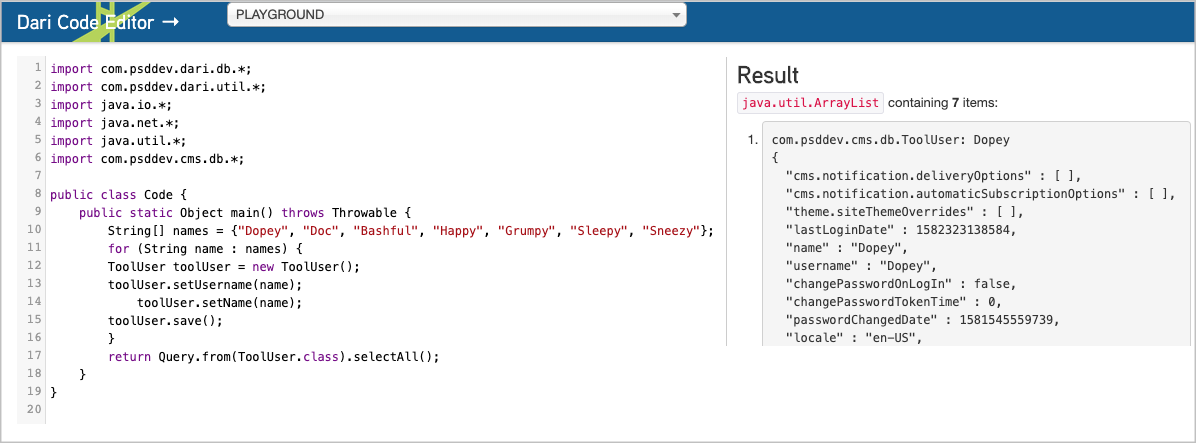Click the "Bashful" string literal
The image size is (1196, 443).
(385, 231)
